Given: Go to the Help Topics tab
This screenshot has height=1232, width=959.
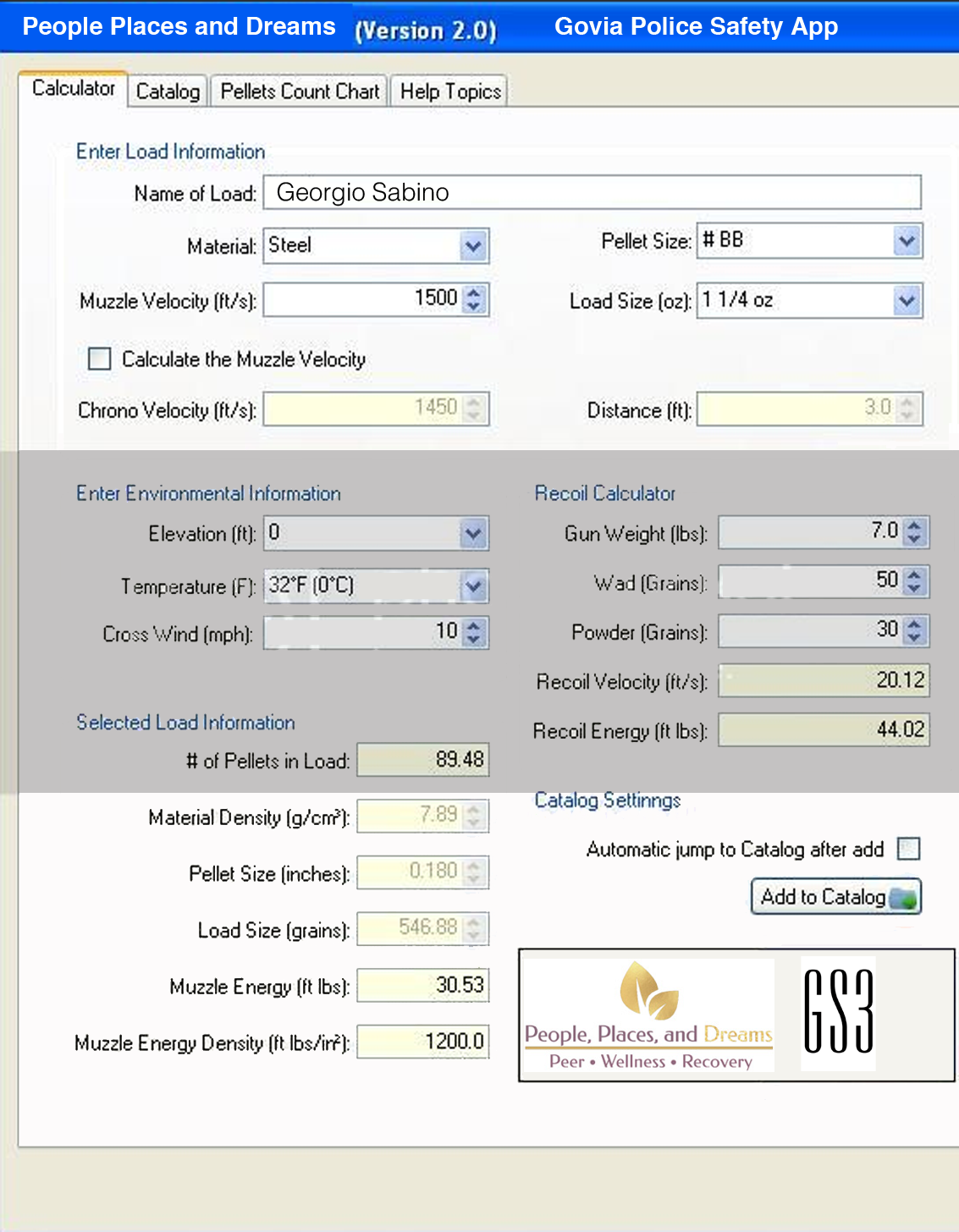Looking at the screenshot, I should point(450,91).
